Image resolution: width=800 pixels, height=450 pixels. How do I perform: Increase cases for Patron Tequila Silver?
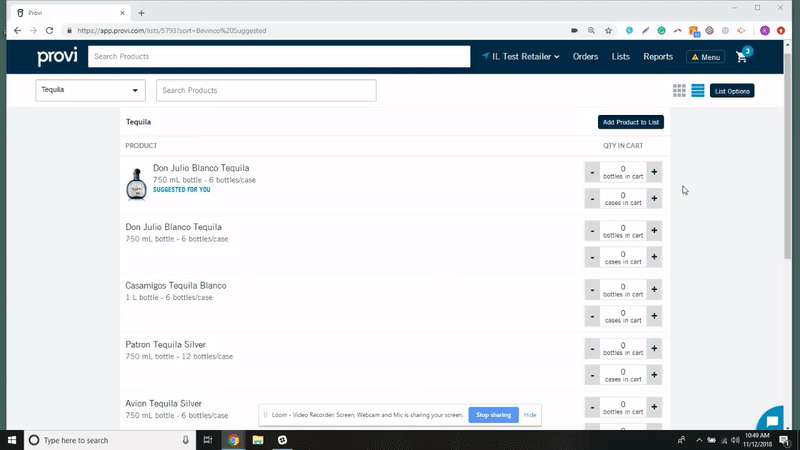[654, 375]
